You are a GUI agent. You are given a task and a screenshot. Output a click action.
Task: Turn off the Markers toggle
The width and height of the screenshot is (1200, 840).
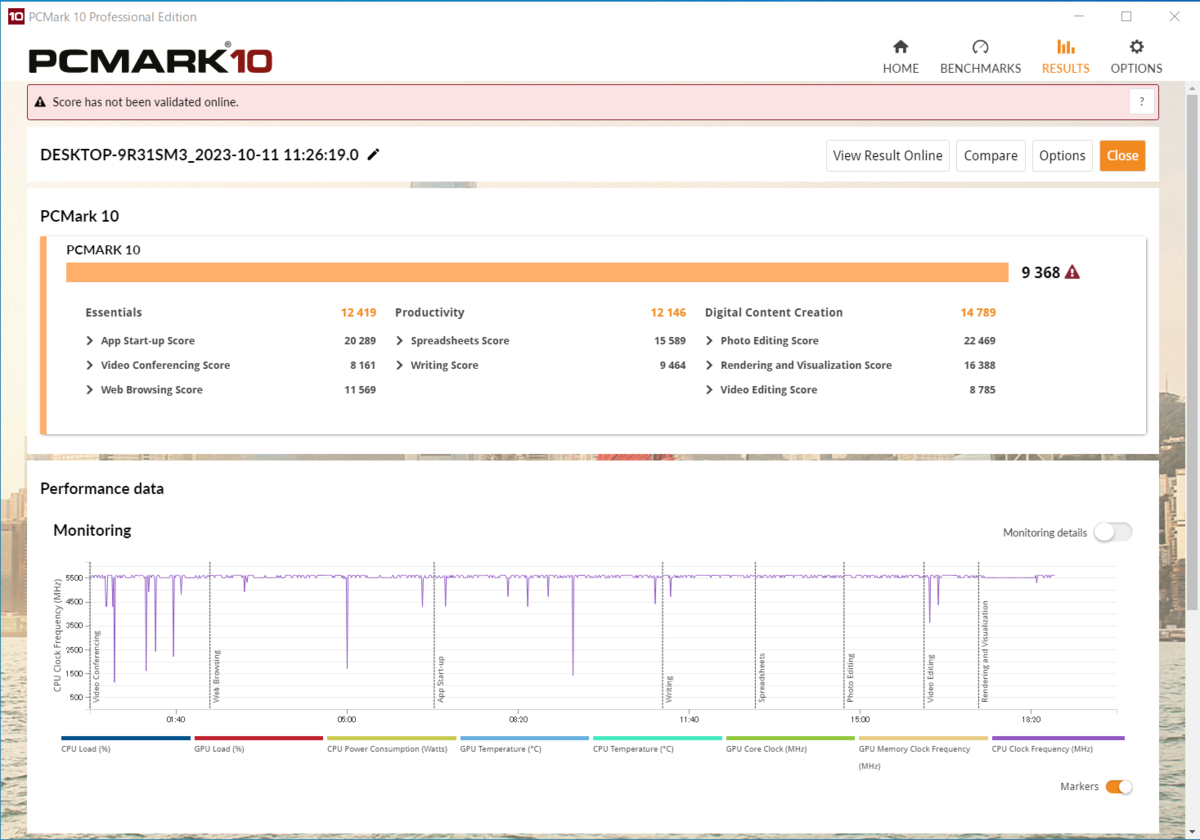1118,787
